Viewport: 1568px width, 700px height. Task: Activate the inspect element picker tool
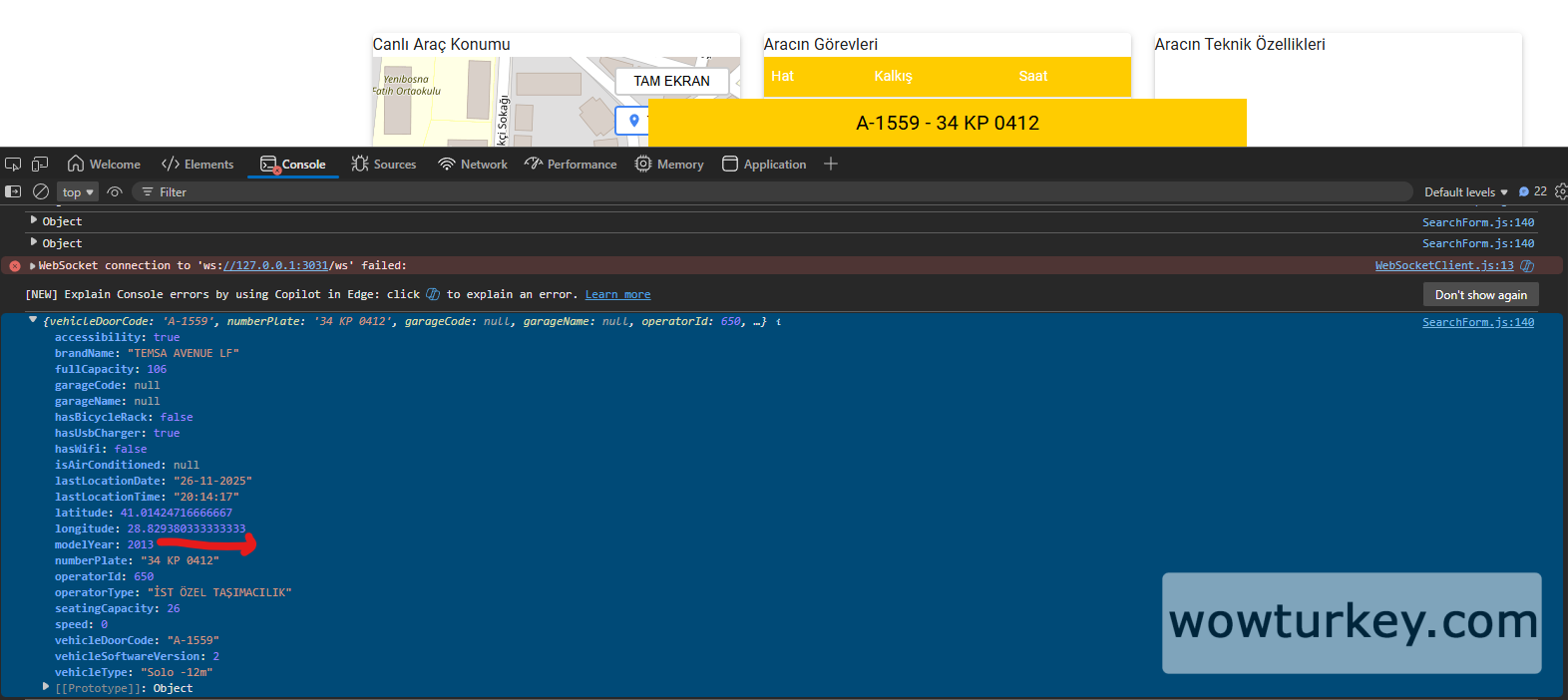coord(13,165)
